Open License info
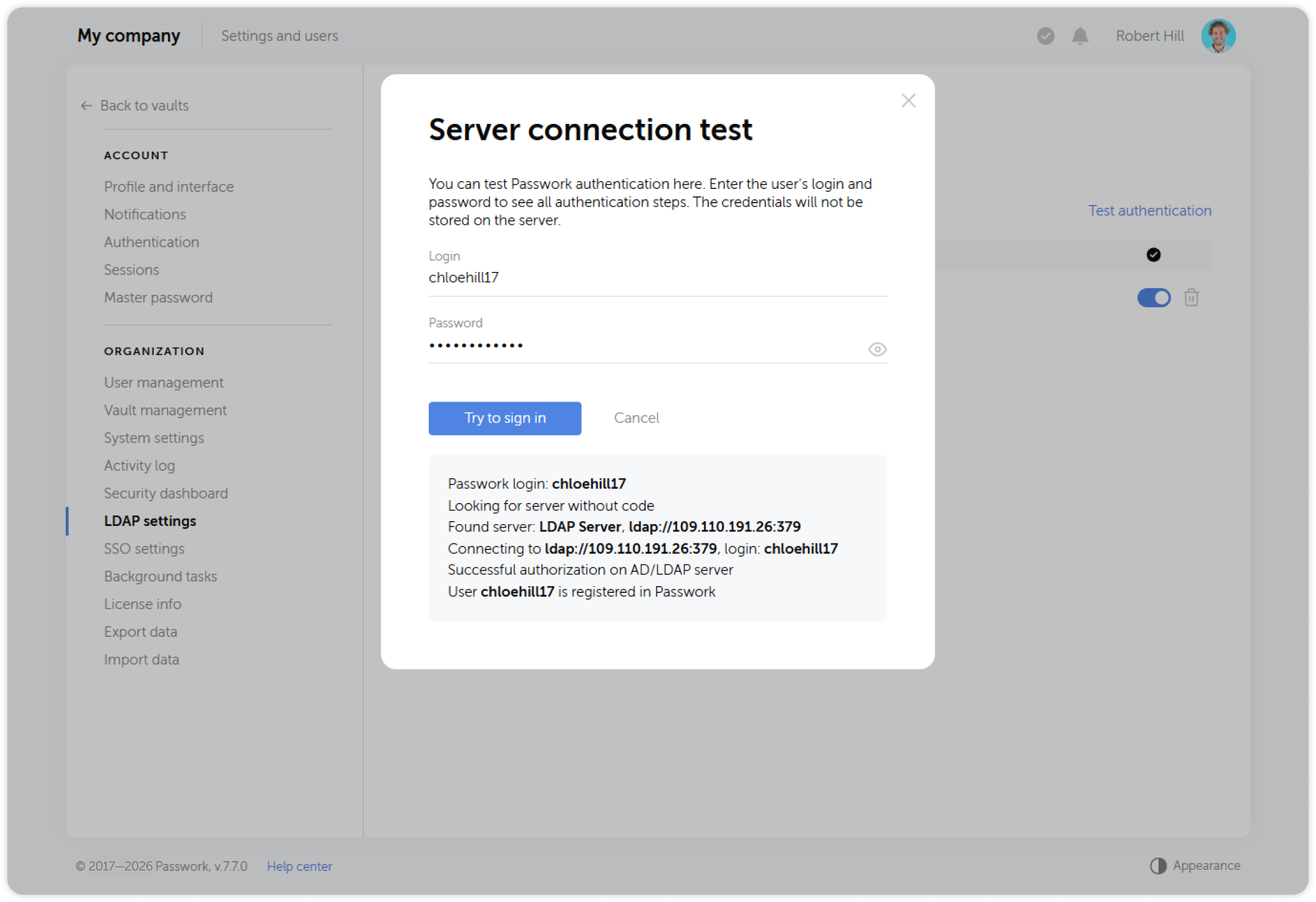The image size is (1316, 902). click(143, 604)
